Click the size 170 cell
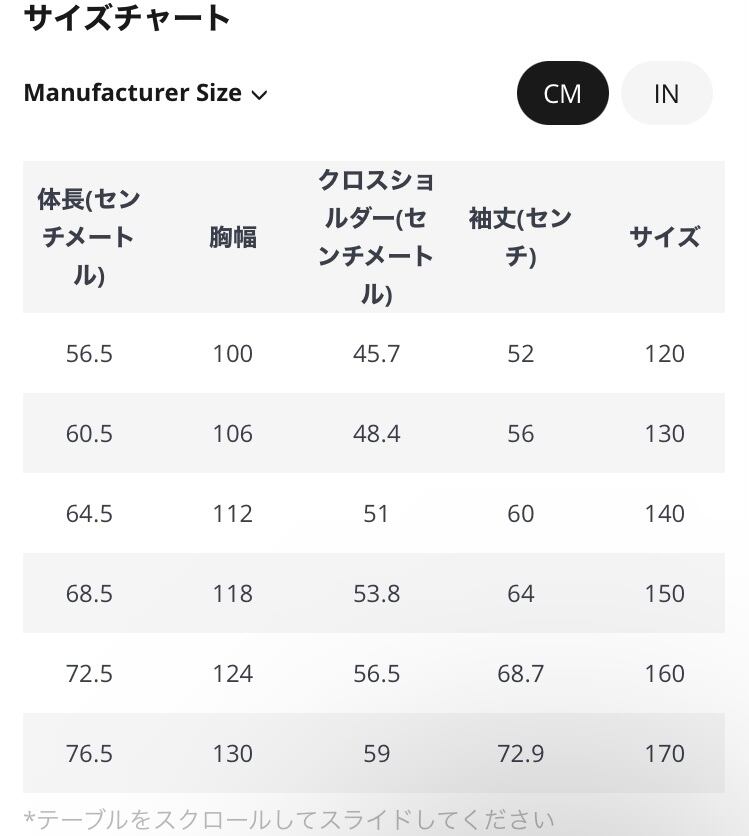Image resolution: width=749 pixels, height=836 pixels. point(664,753)
